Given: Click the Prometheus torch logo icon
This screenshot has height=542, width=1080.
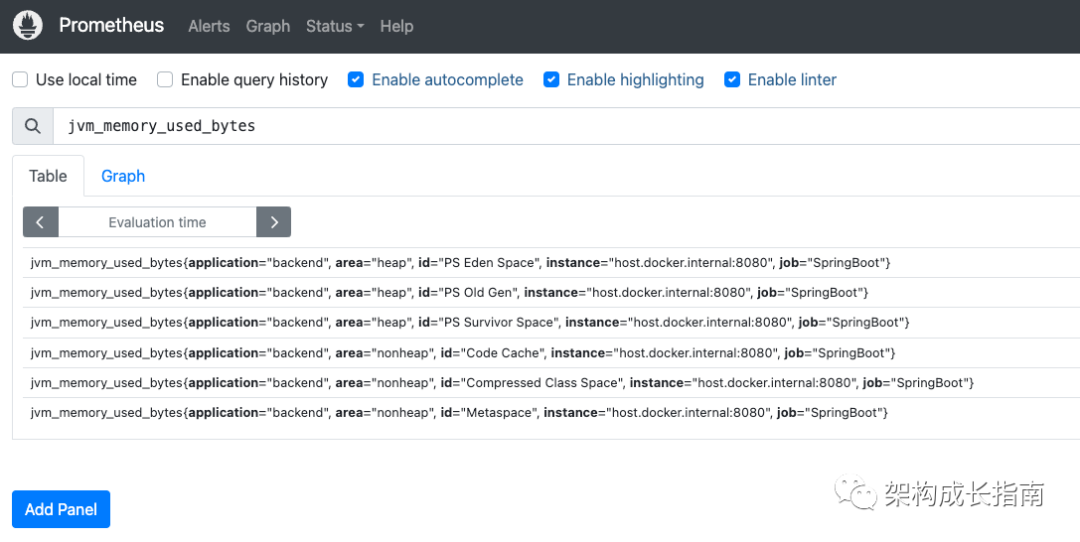Looking at the screenshot, I should click(28, 25).
